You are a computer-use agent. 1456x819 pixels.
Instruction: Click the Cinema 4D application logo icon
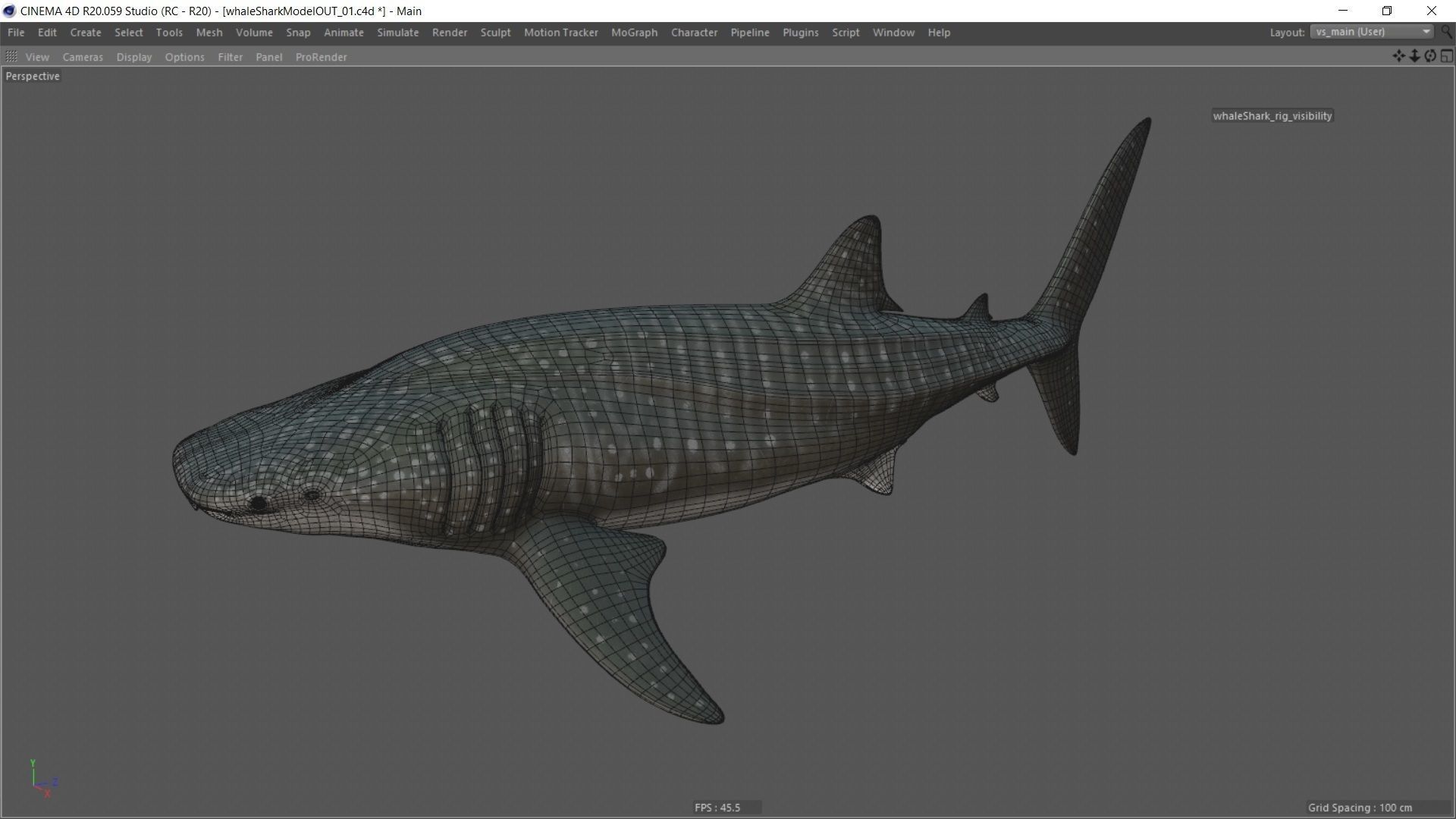[9, 11]
